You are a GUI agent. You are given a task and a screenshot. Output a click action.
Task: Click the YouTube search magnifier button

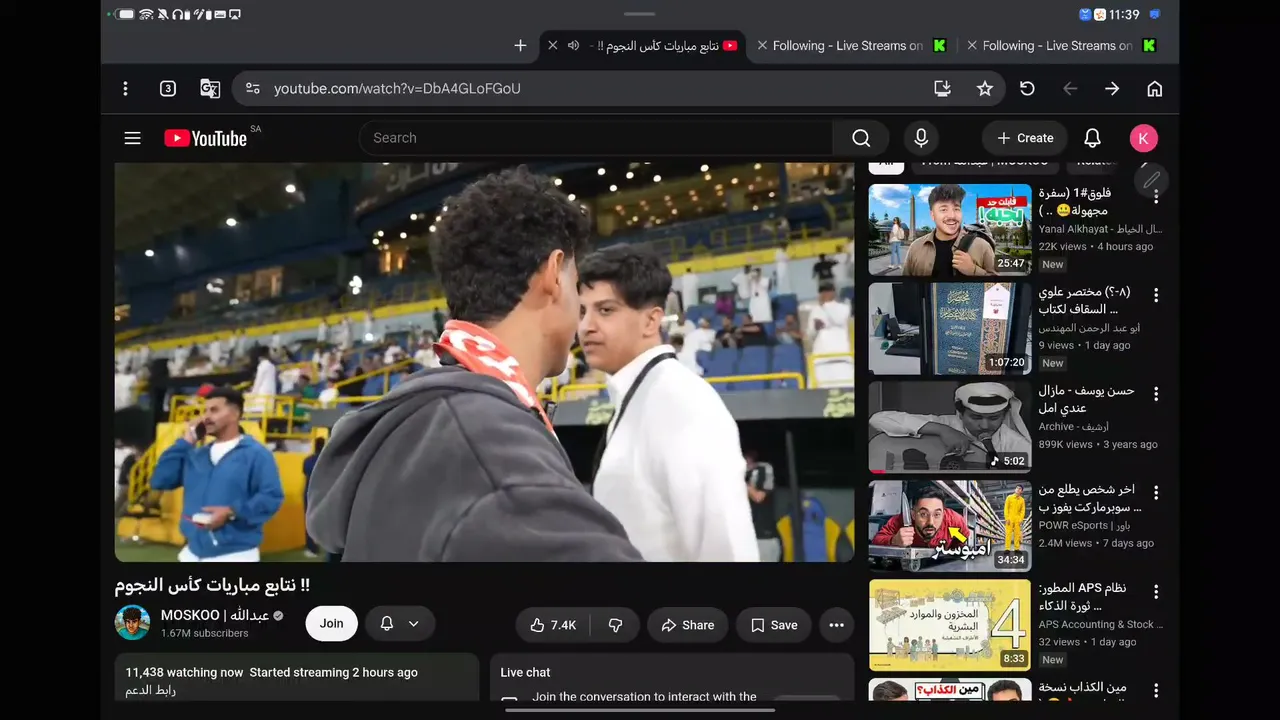pos(861,138)
